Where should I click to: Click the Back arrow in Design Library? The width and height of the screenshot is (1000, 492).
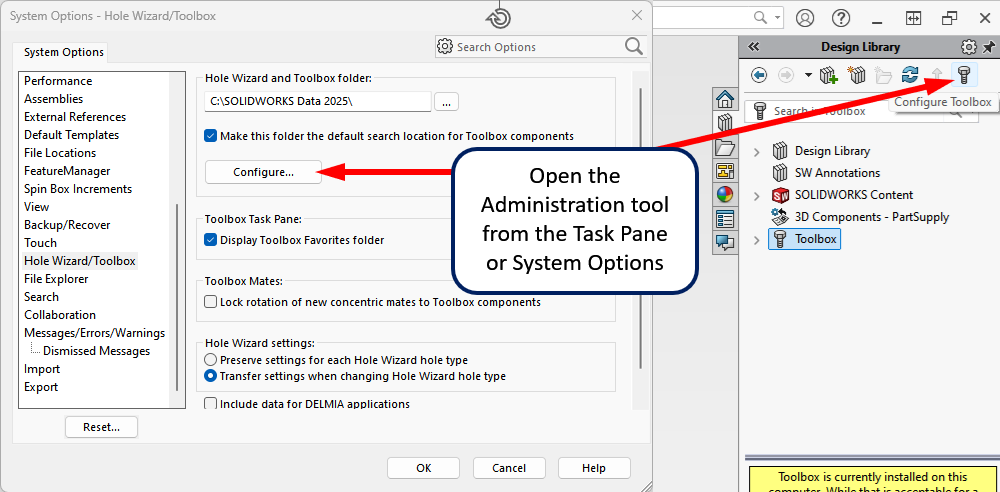click(x=758, y=76)
